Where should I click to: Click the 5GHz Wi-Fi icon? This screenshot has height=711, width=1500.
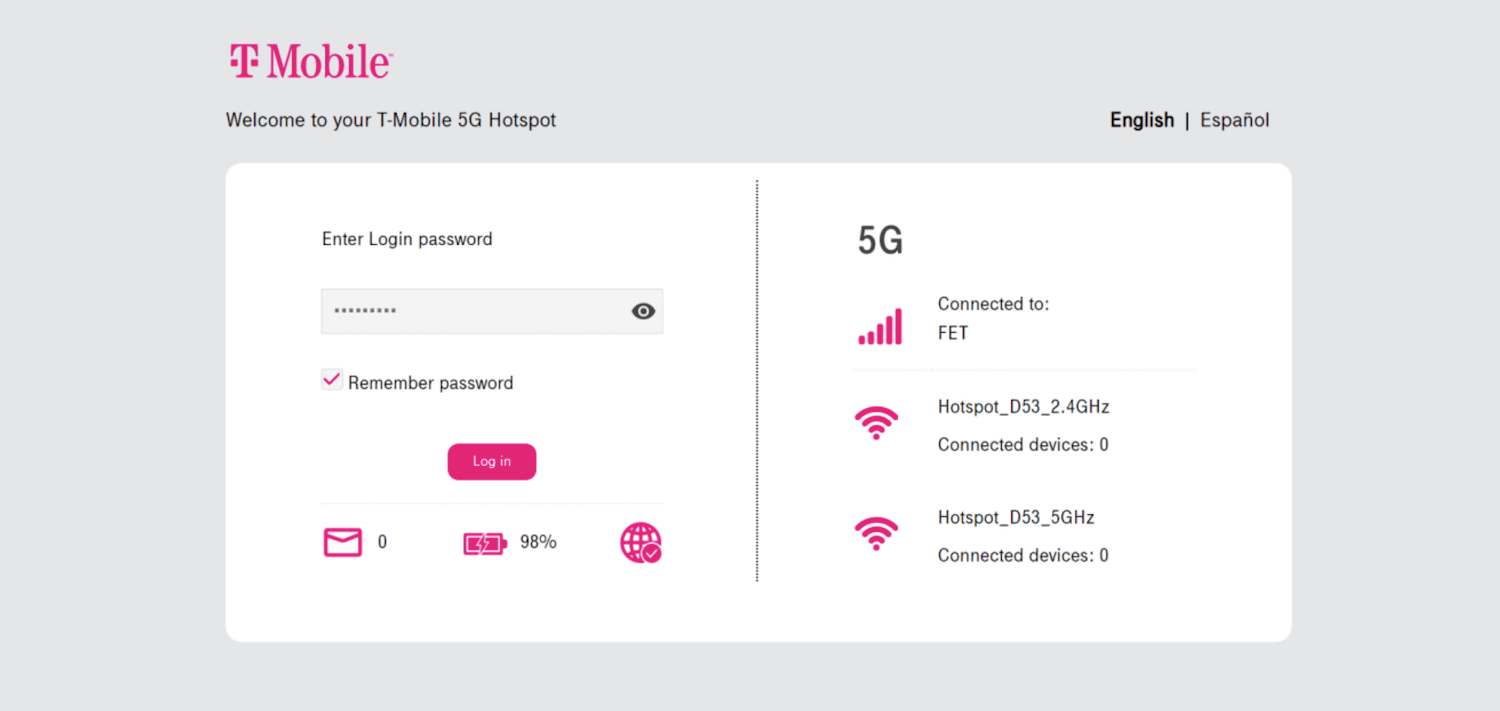pyautogui.click(x=876, y=533)
